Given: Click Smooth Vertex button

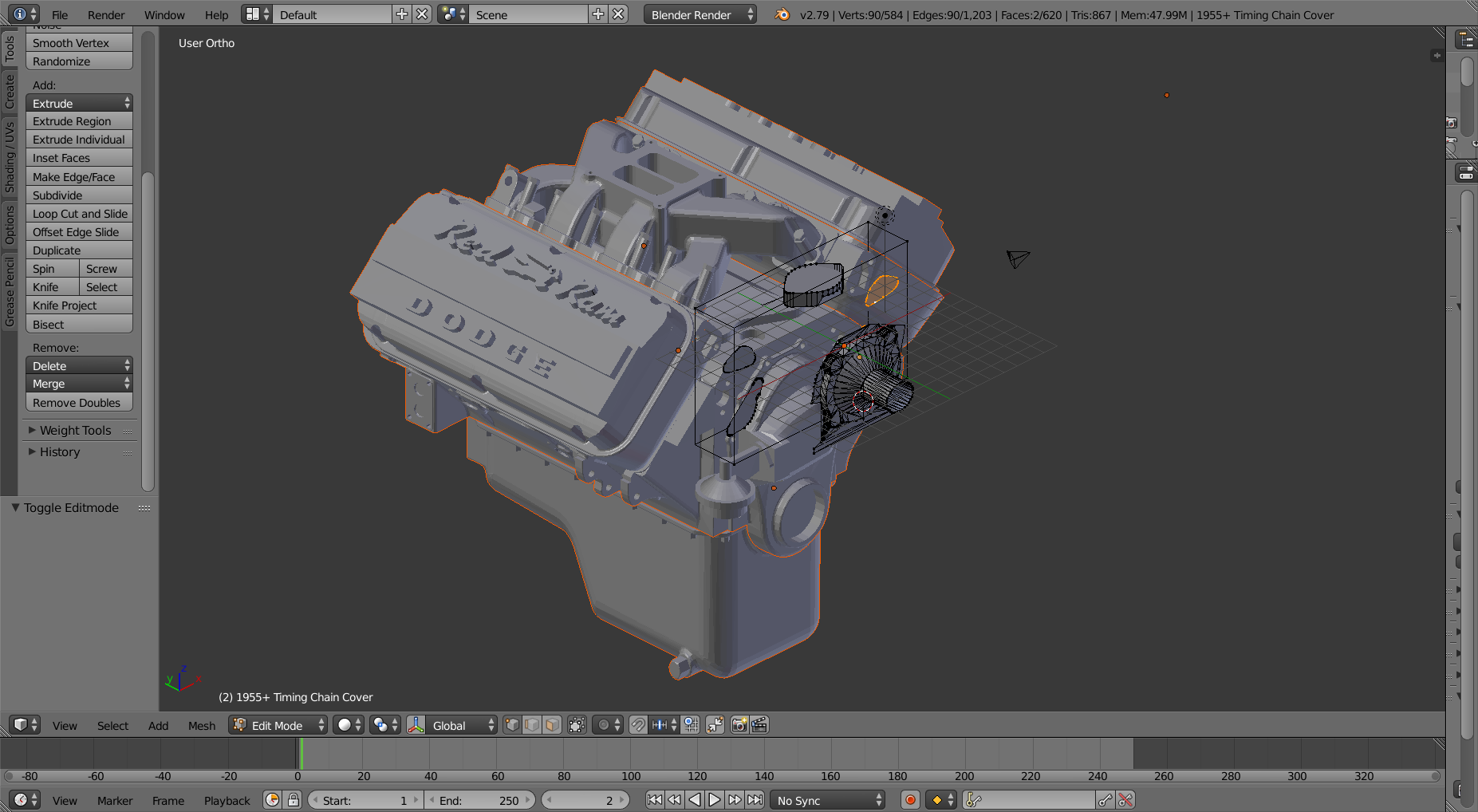Looking at the screenshot, I should click(x=79, y=43).
